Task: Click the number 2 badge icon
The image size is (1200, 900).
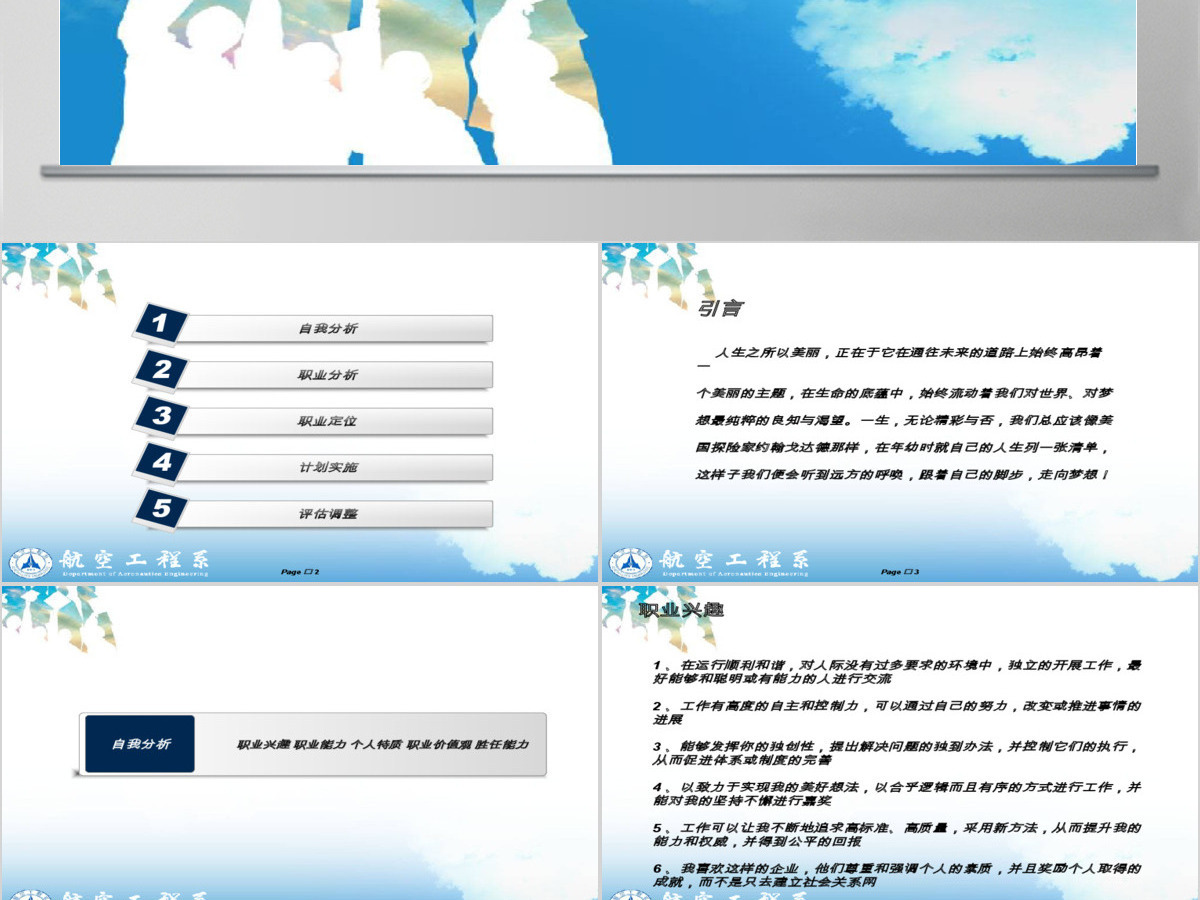Action: [x=162, y=369]
